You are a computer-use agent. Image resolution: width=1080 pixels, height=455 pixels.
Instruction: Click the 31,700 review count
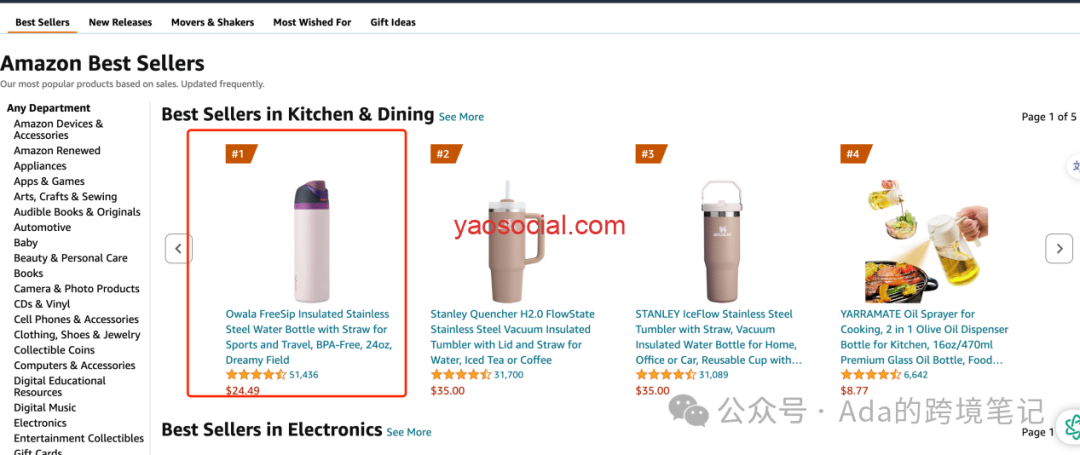click(509, 375)
